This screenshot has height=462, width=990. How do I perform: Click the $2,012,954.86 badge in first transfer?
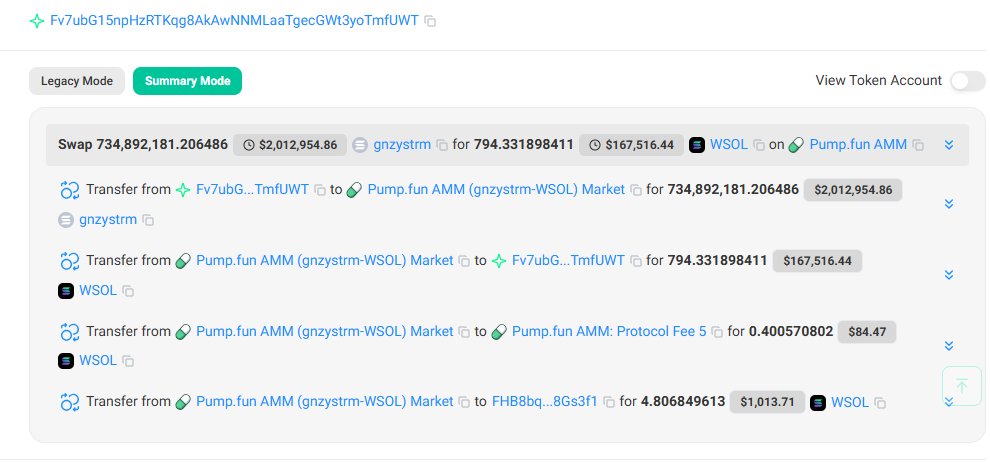853,190
